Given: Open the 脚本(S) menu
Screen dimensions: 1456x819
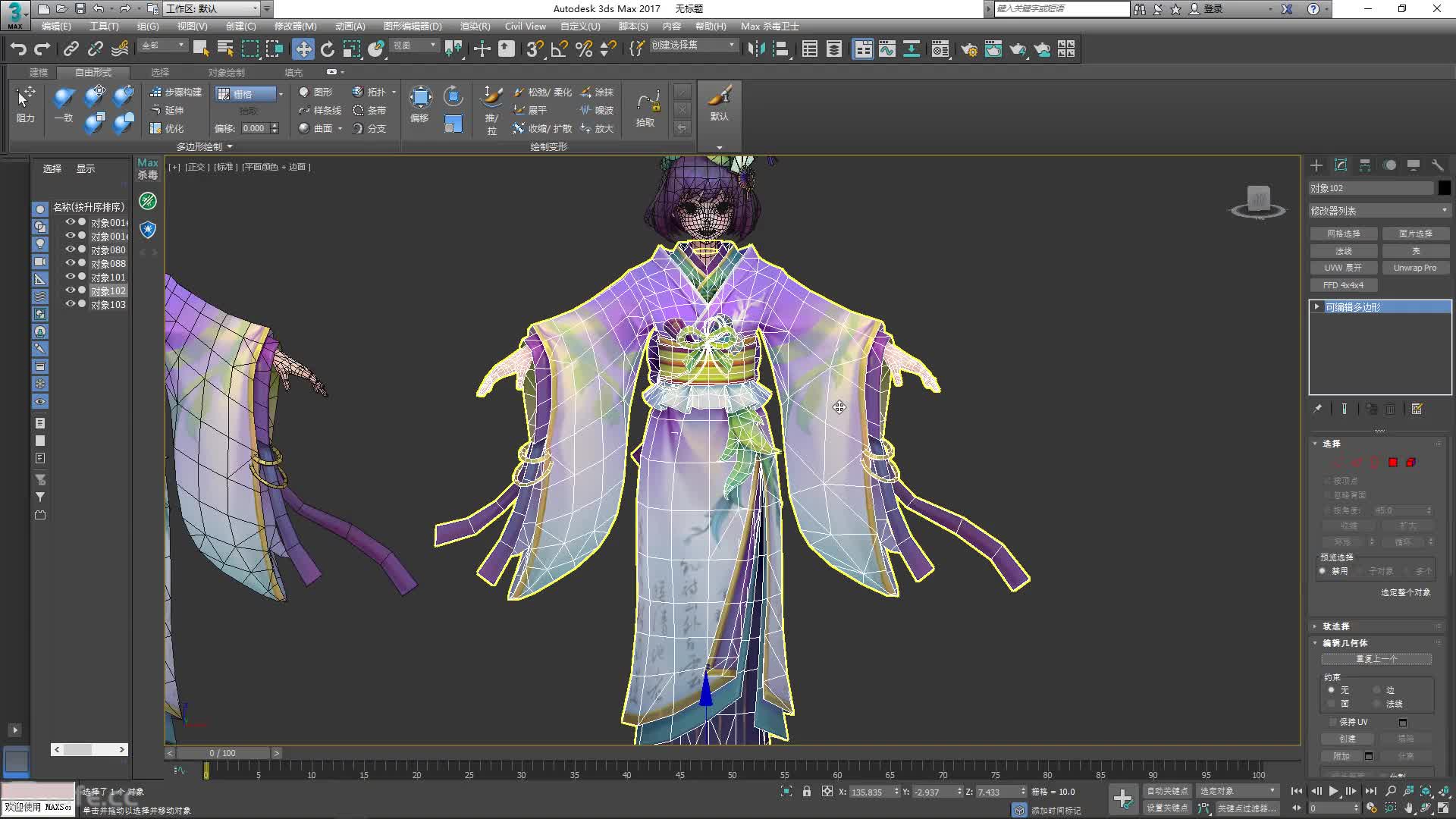Looking at the screenshot, I should coord(633,26).
